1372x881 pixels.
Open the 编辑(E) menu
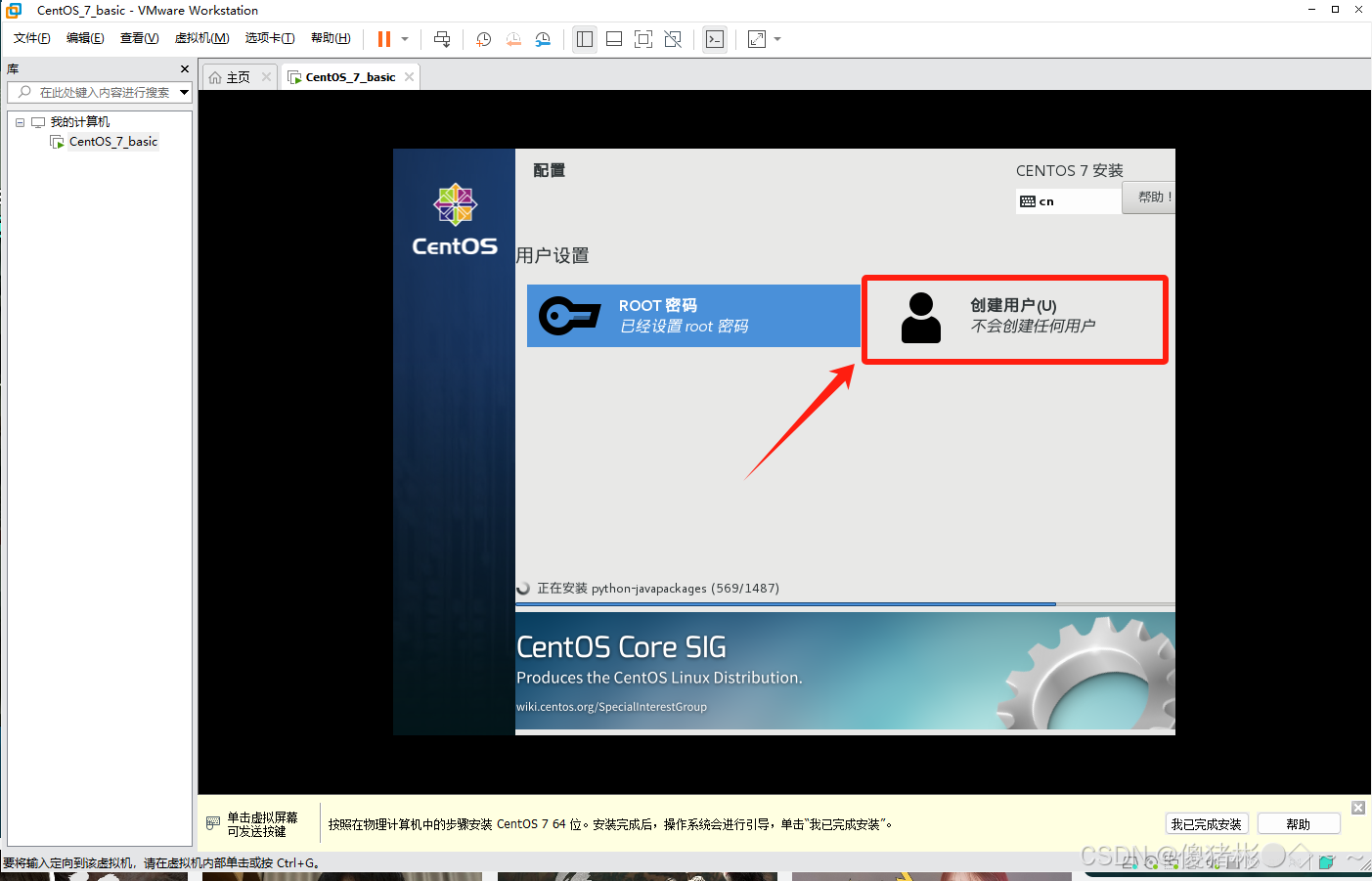click(85, 38)
